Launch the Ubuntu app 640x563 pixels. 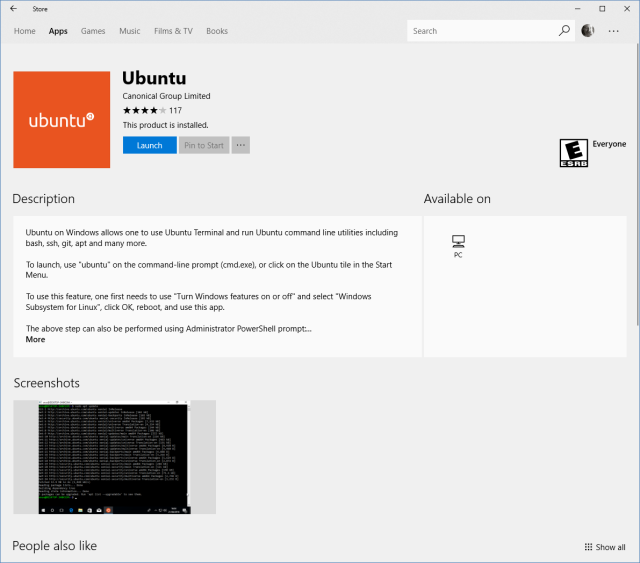(150, 145)
